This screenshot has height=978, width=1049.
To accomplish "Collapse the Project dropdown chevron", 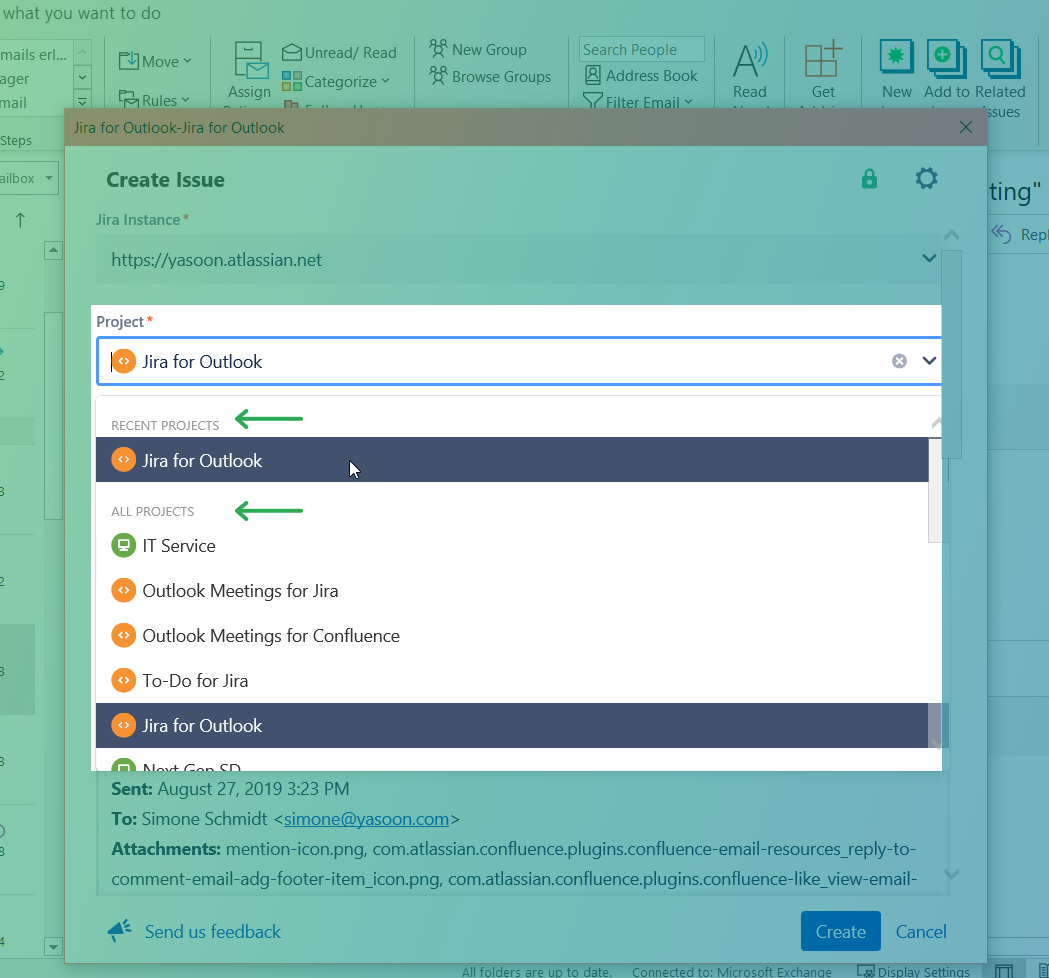I will 929,361.
